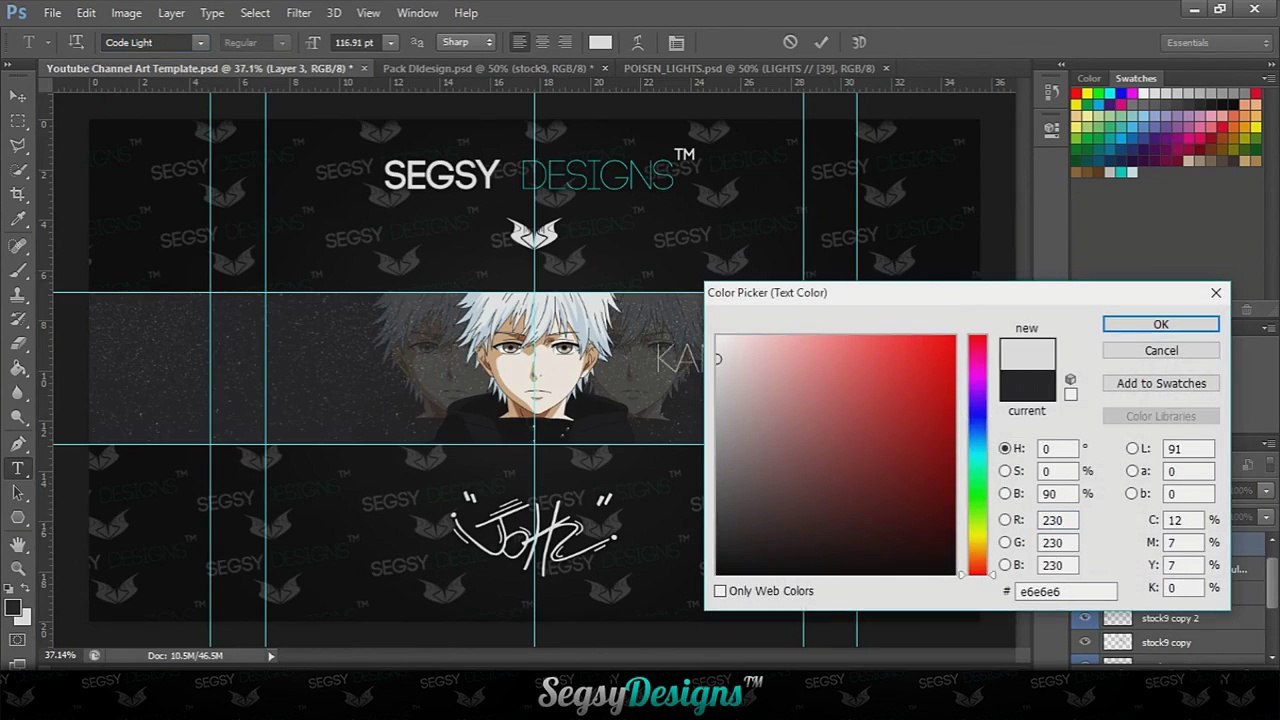Open the File menu
This screenshot has height=720, width=1280.
(52, 13)
